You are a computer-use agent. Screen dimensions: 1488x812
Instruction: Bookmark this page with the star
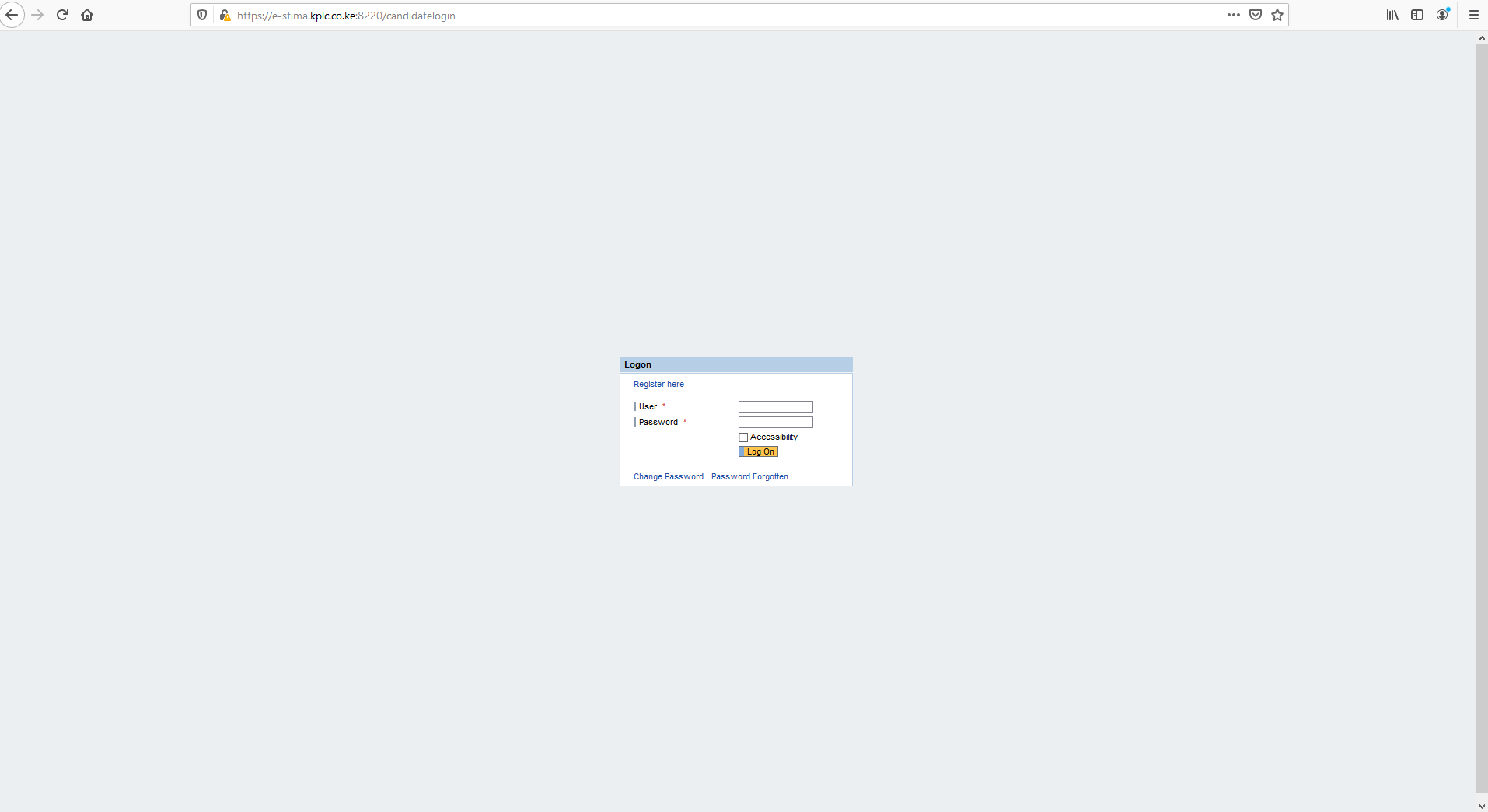(x=1276, y=15)
